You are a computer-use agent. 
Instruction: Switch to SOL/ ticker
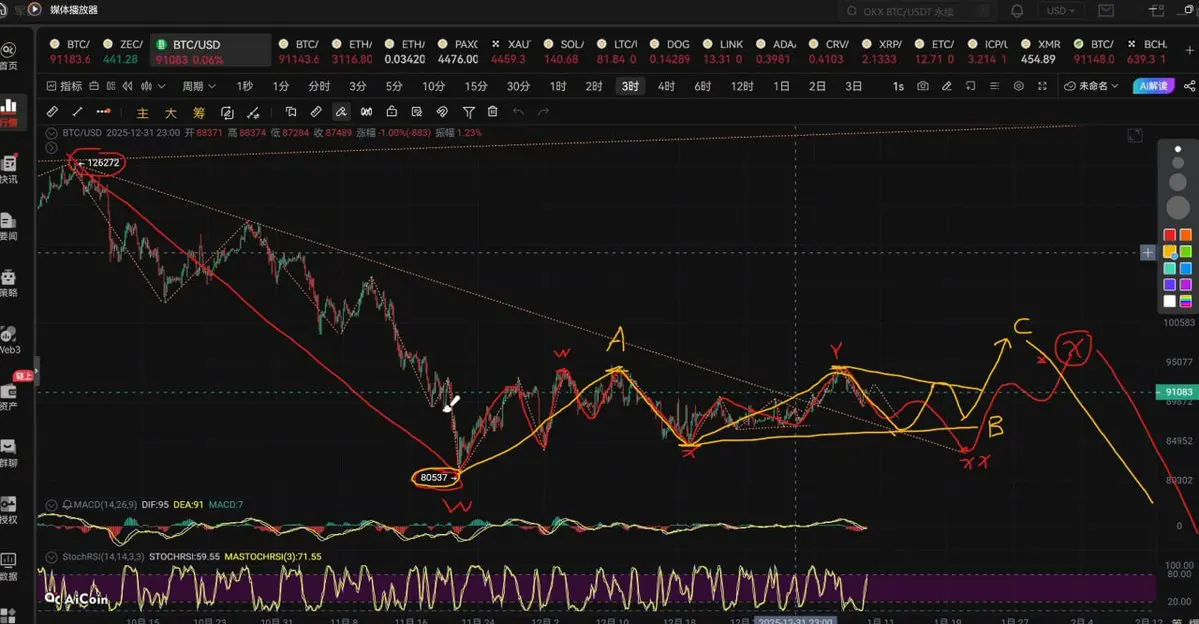pos(563,51)
